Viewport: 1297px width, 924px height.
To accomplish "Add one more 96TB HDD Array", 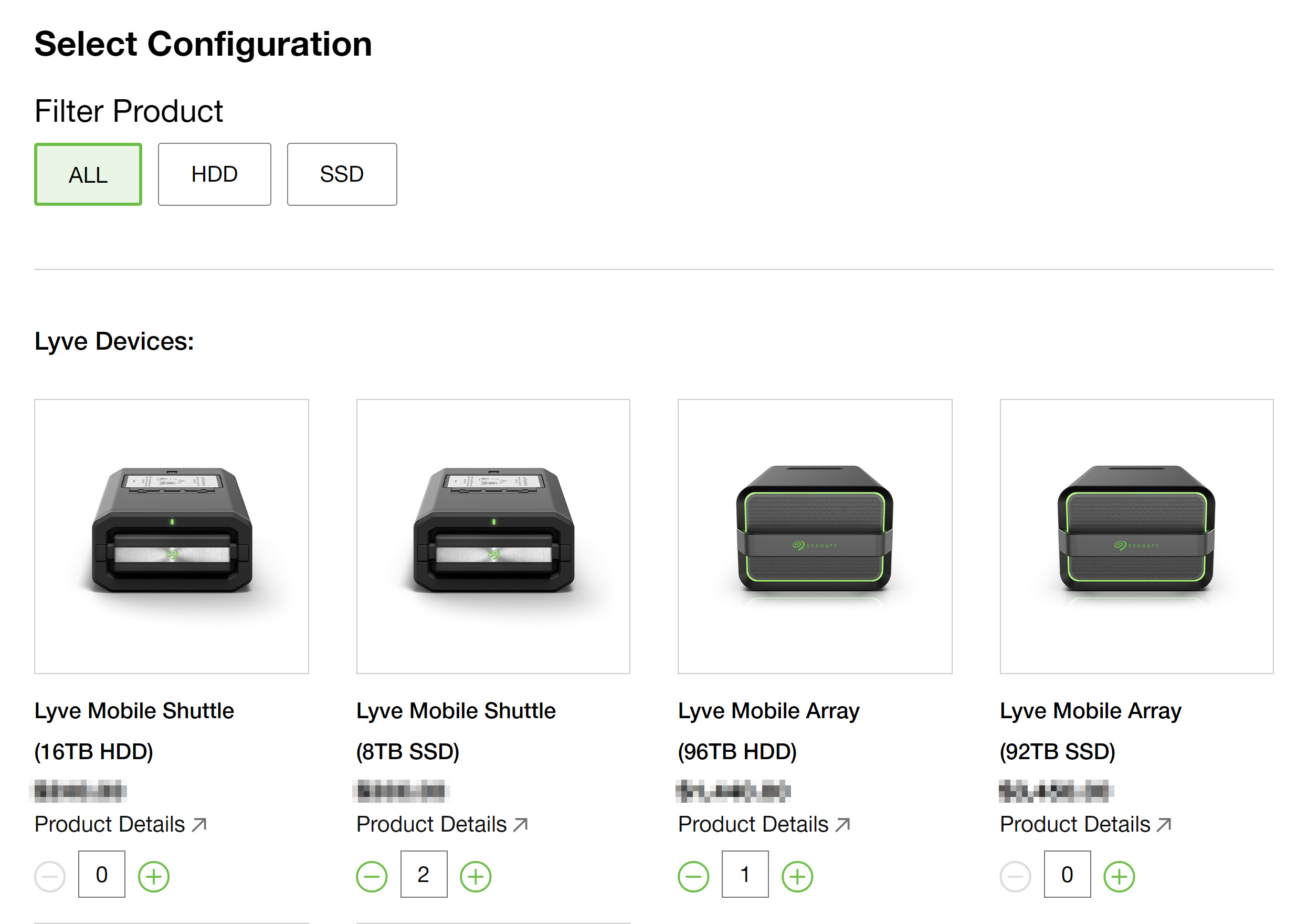I will click(797, 876).
